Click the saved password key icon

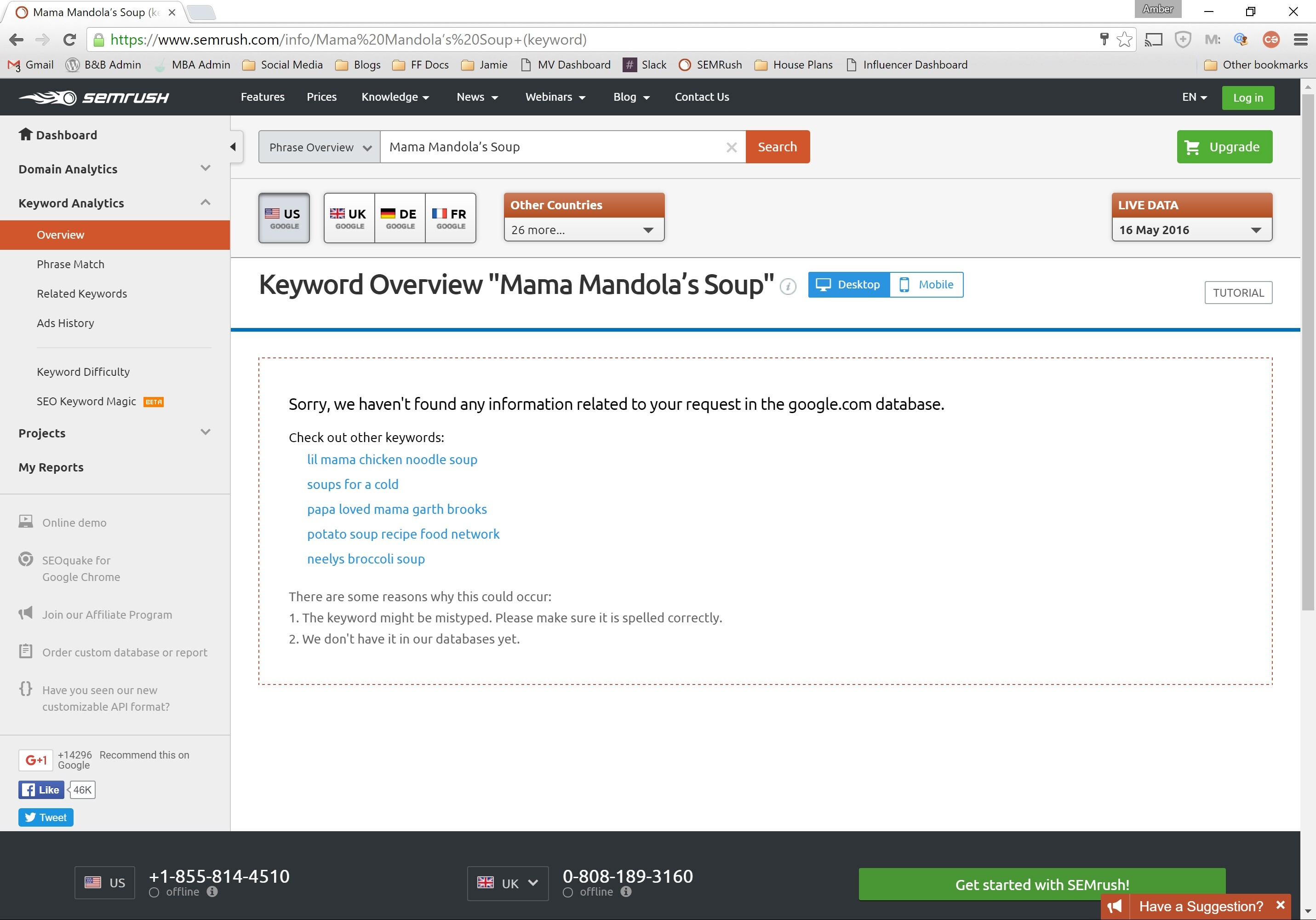coord(1104,39)
